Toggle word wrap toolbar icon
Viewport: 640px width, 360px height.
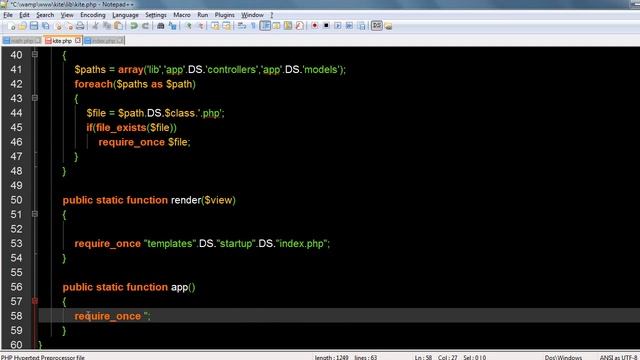[242, 26]
